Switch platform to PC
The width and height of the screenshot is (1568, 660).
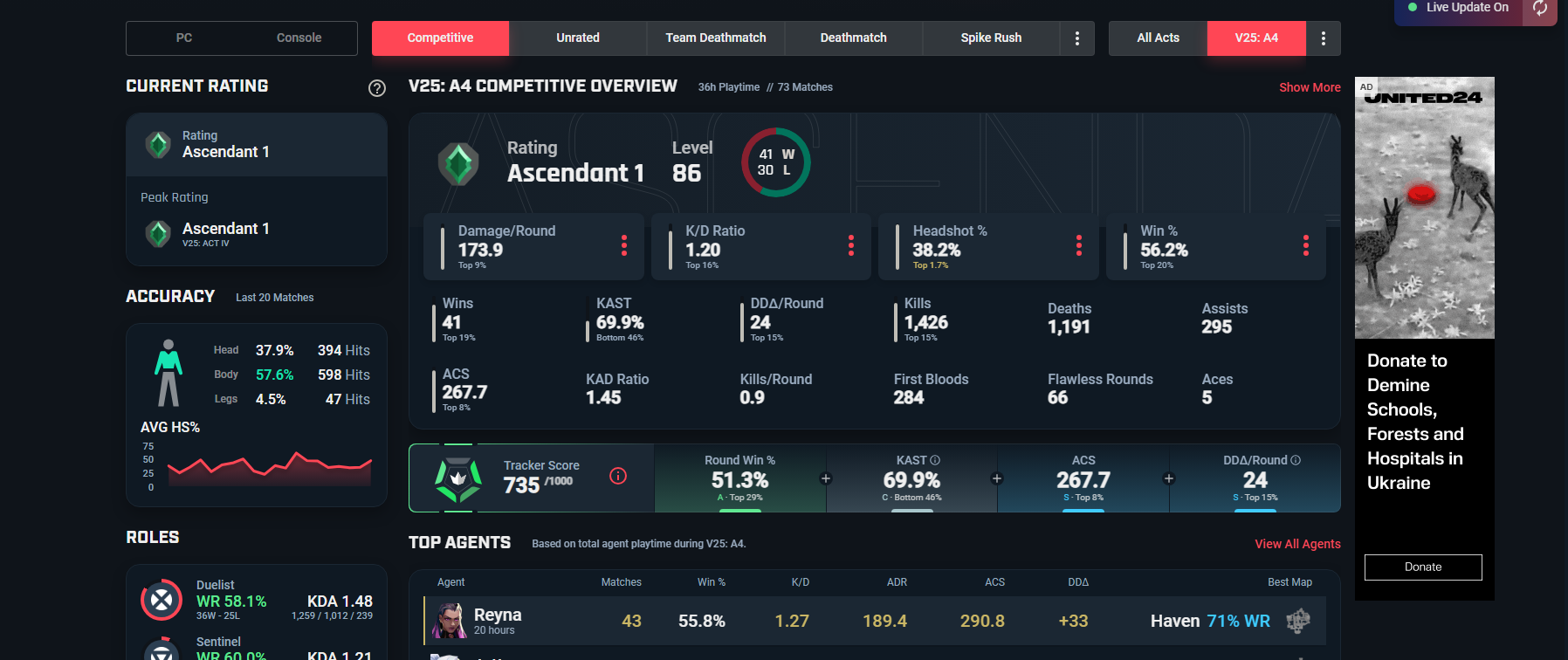coord(184,38)
